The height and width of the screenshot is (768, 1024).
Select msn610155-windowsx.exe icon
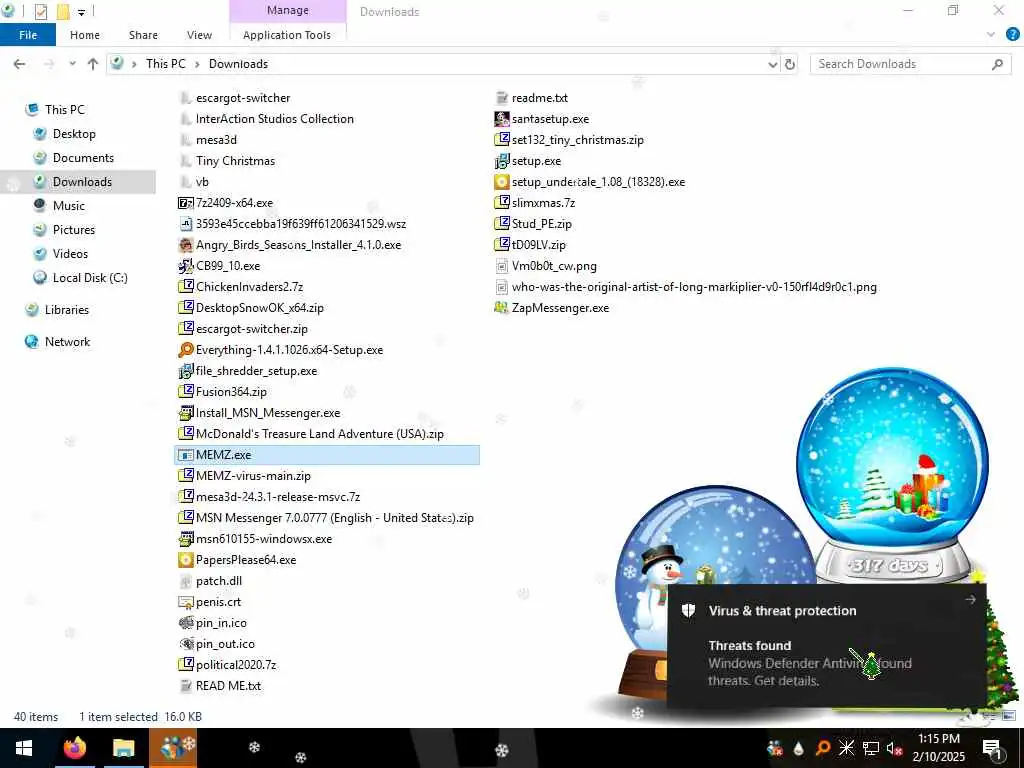tap(185, 539)
